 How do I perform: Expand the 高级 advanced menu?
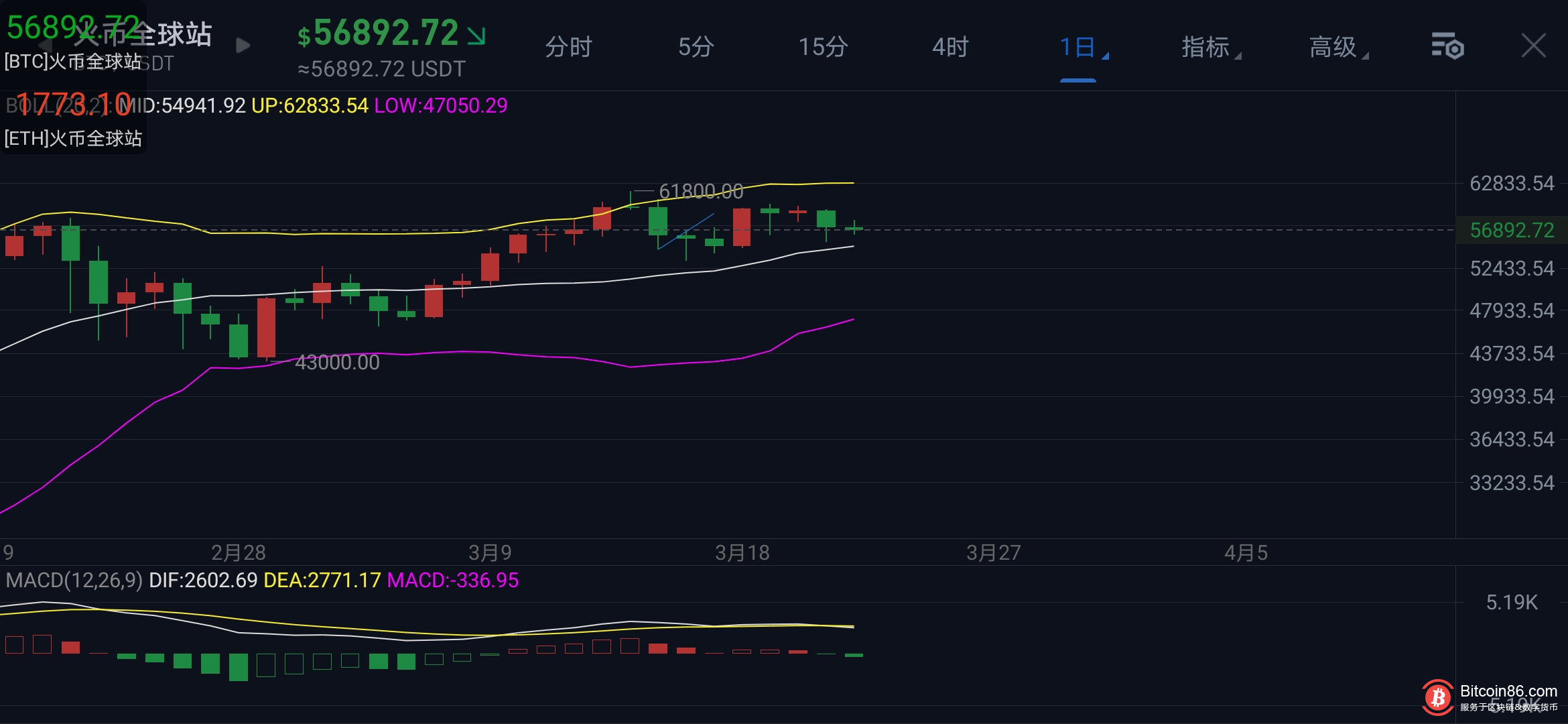click(1335, 47)
